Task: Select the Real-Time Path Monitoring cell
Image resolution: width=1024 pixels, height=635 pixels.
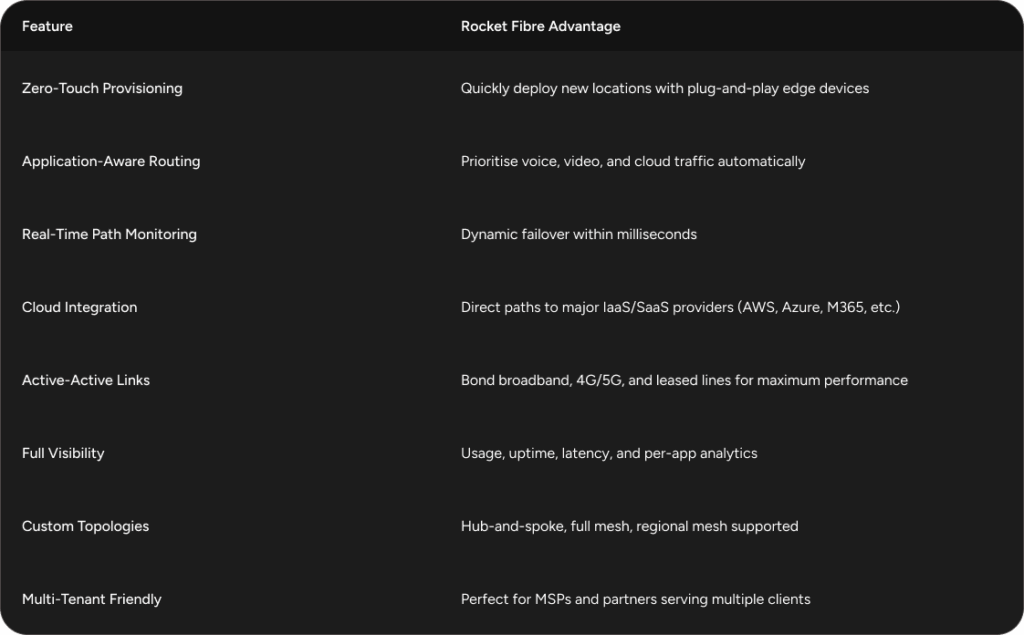Action: point(109,234)
